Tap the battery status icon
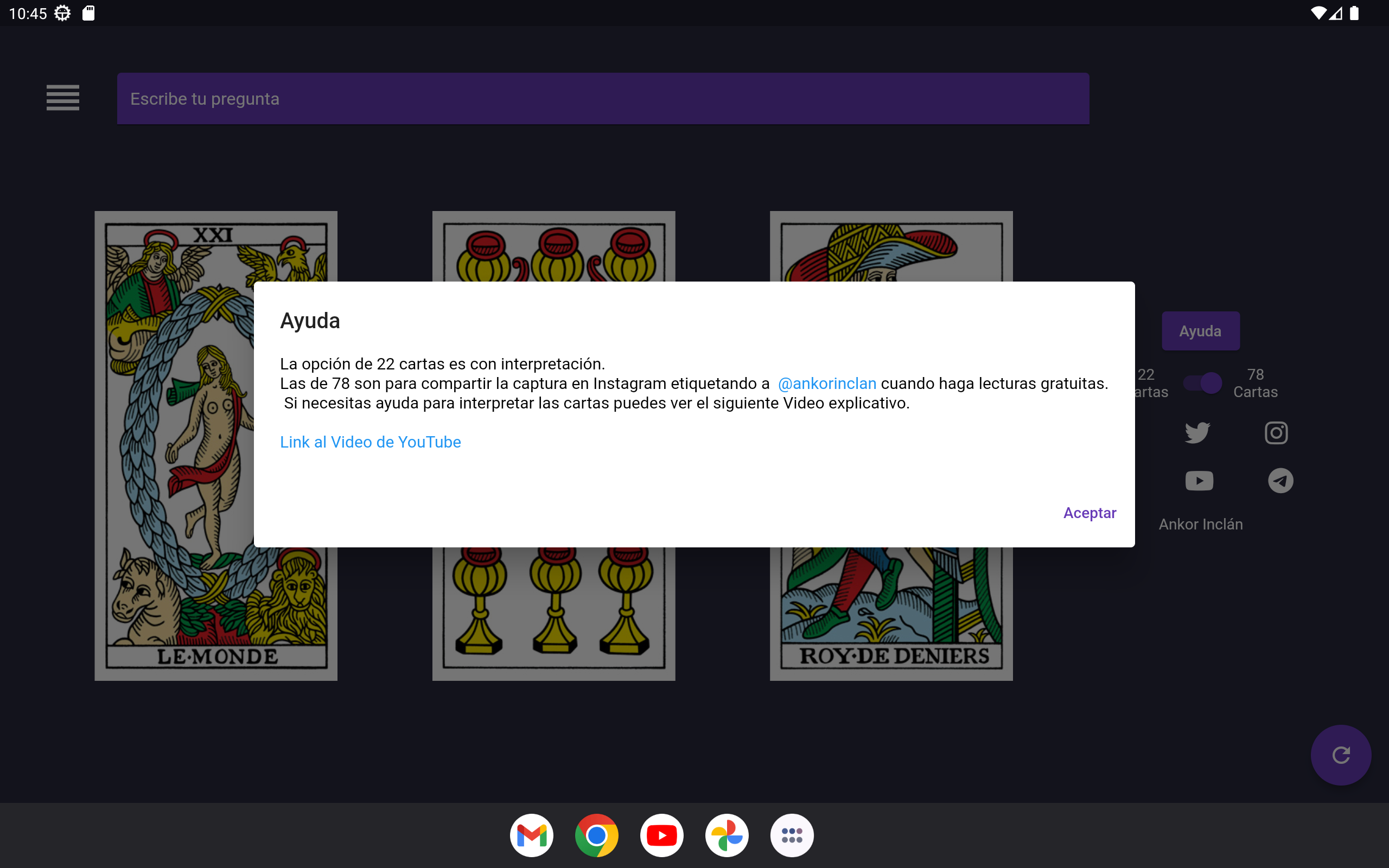1389x868 pixels. coord(1355,13)
